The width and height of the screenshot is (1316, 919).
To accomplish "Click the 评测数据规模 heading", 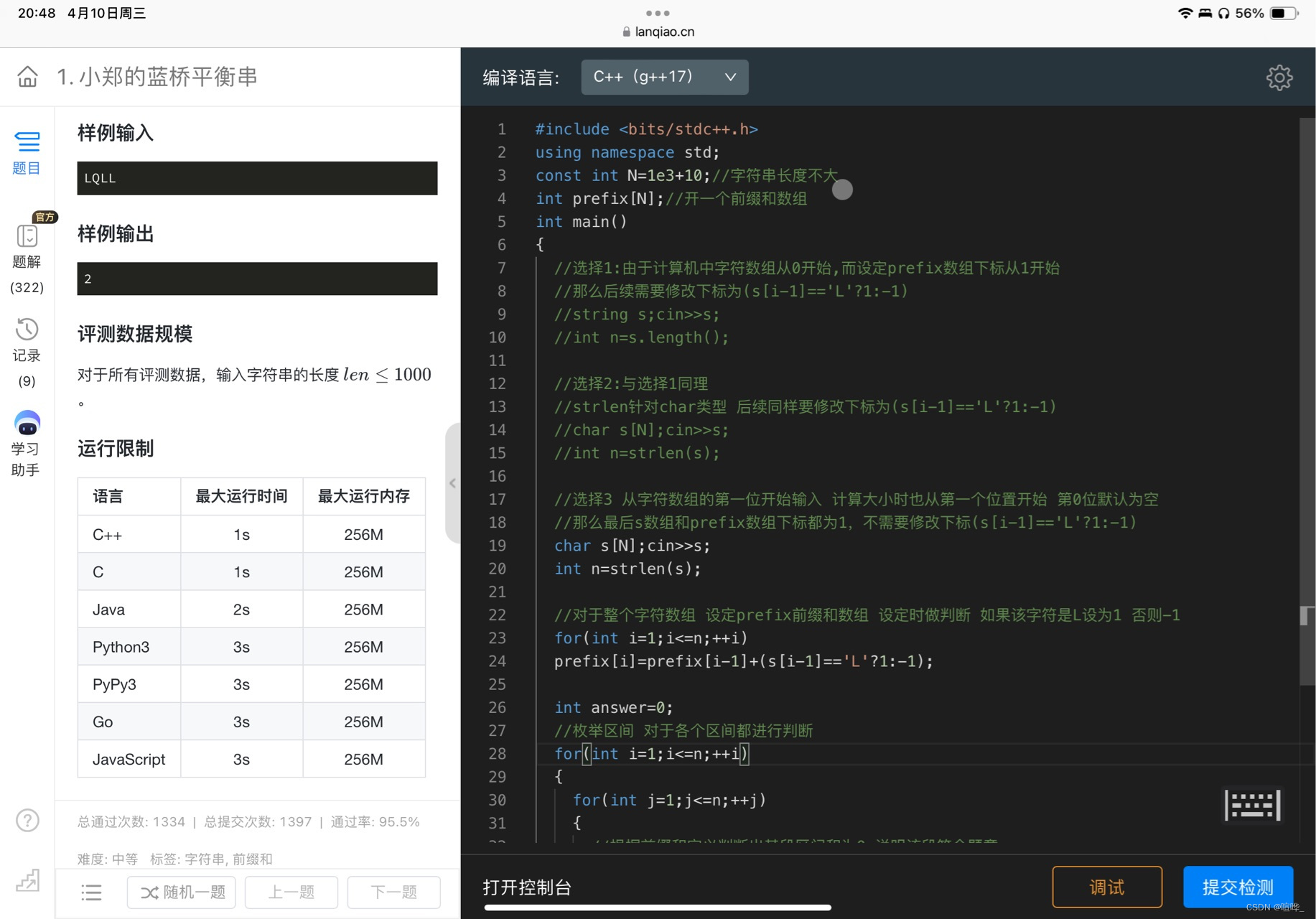I will click(x=135, y=334).
